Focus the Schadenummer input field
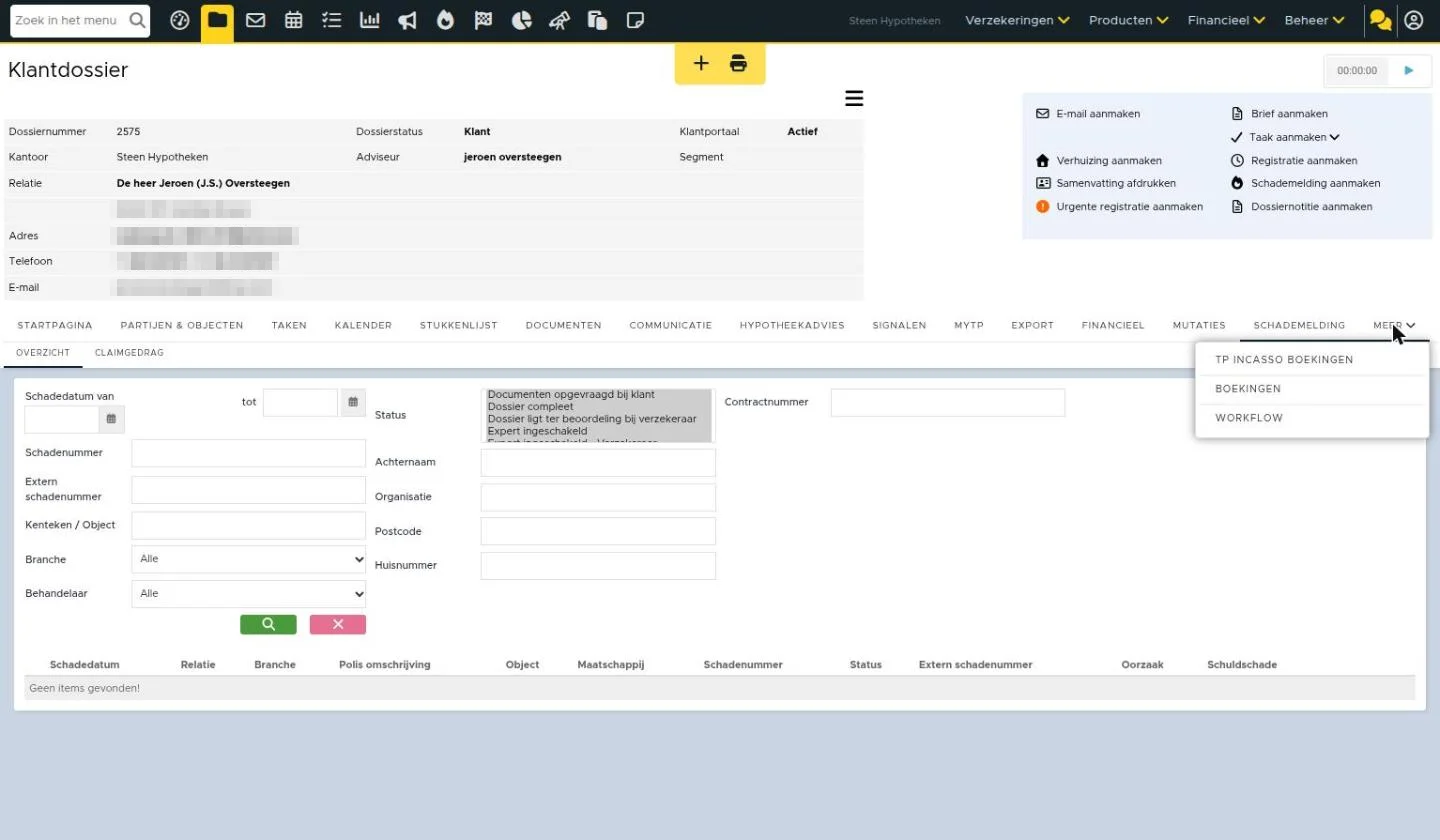The width and height of the screenshot is (1440, 840). (x=248, y=453)
